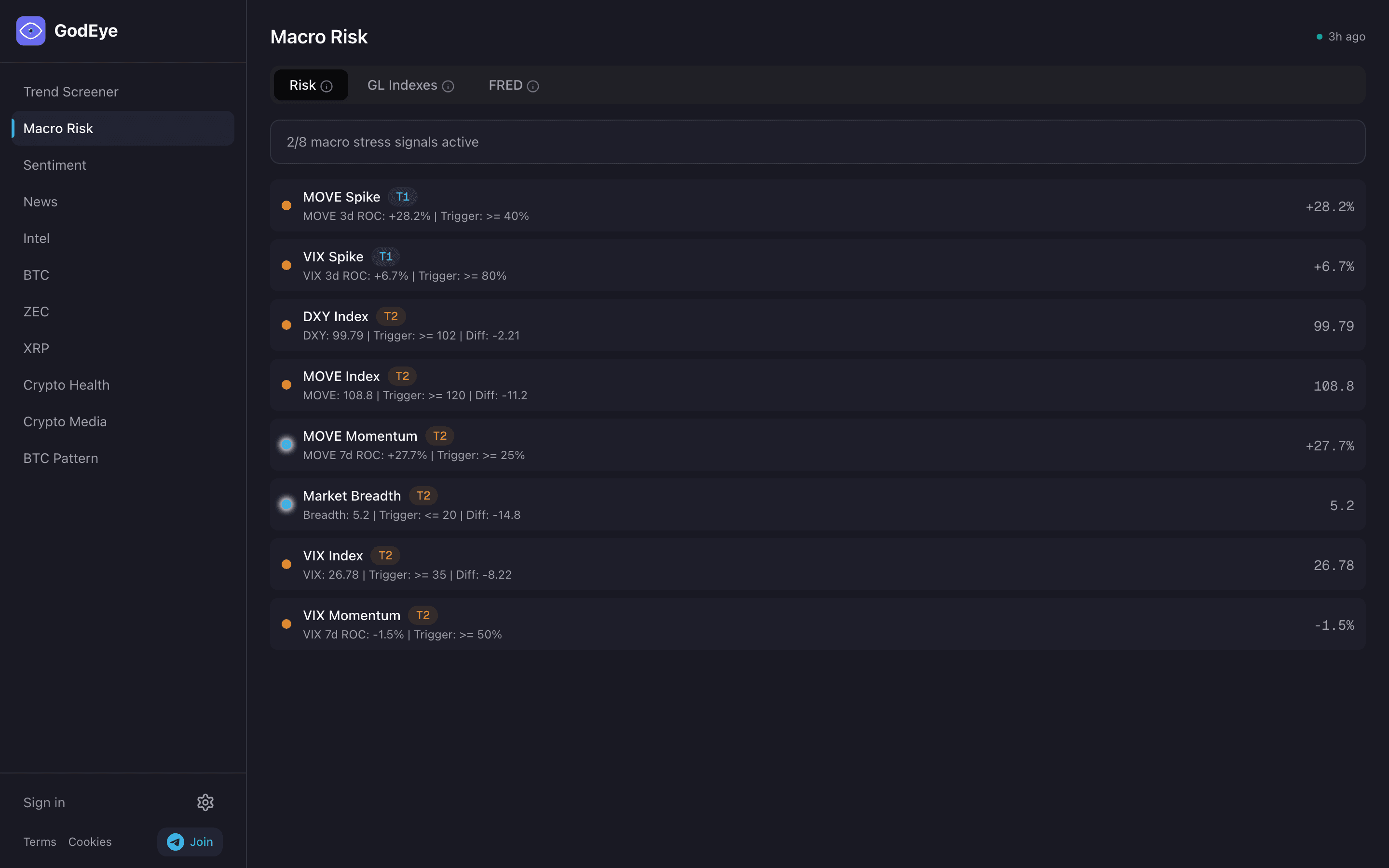
Task: Click the GodEye eye logo icon
Action: pyautogui.click(x=31, y=31)
